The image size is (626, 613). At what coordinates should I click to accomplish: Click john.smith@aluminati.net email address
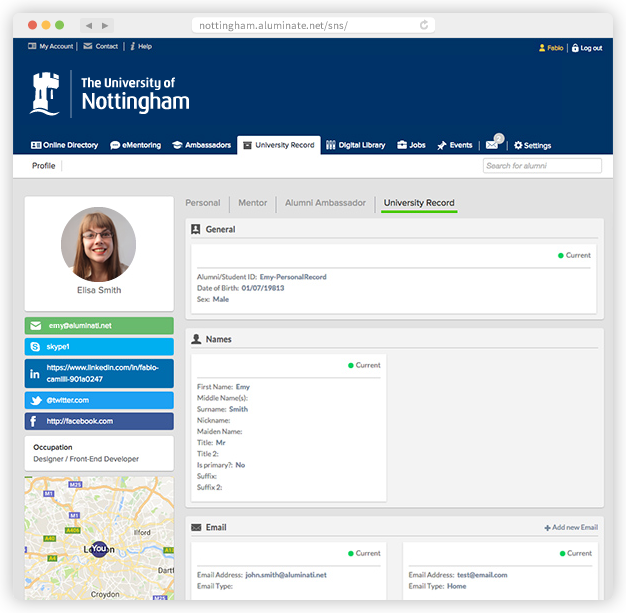pos(286,575)
